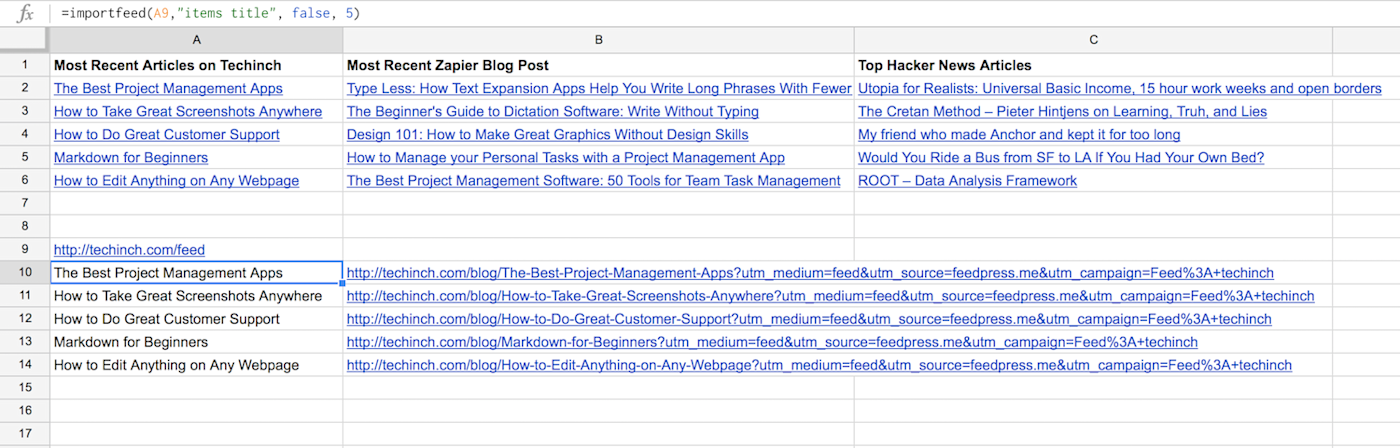The width and height of the screenshot is (1400, 448).
Task: Open 'How to Do Great Customer Support' link in row 4
Action: [167, 135]
